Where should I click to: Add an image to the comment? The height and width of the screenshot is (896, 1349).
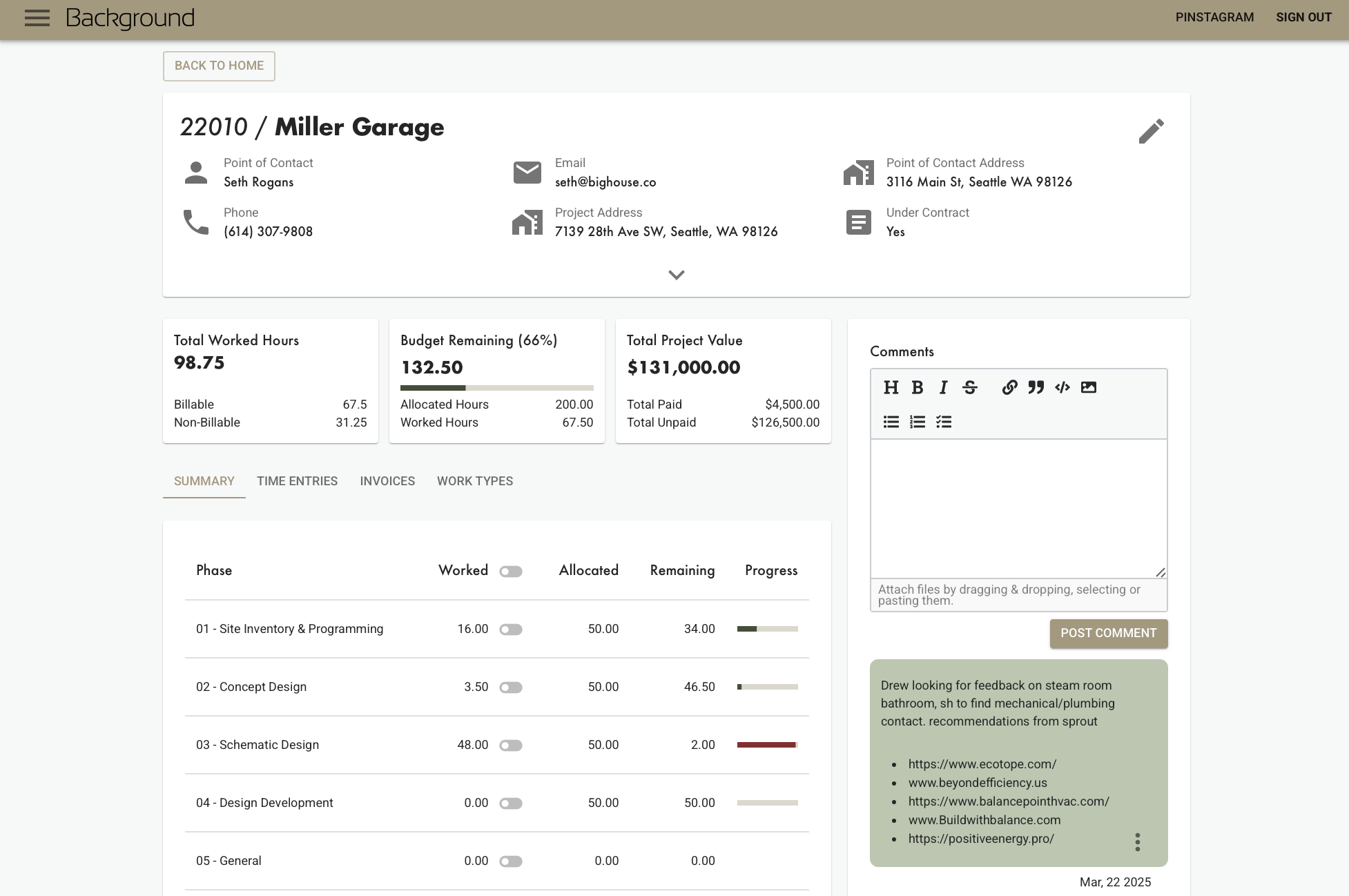click(x=1088, y=387)
